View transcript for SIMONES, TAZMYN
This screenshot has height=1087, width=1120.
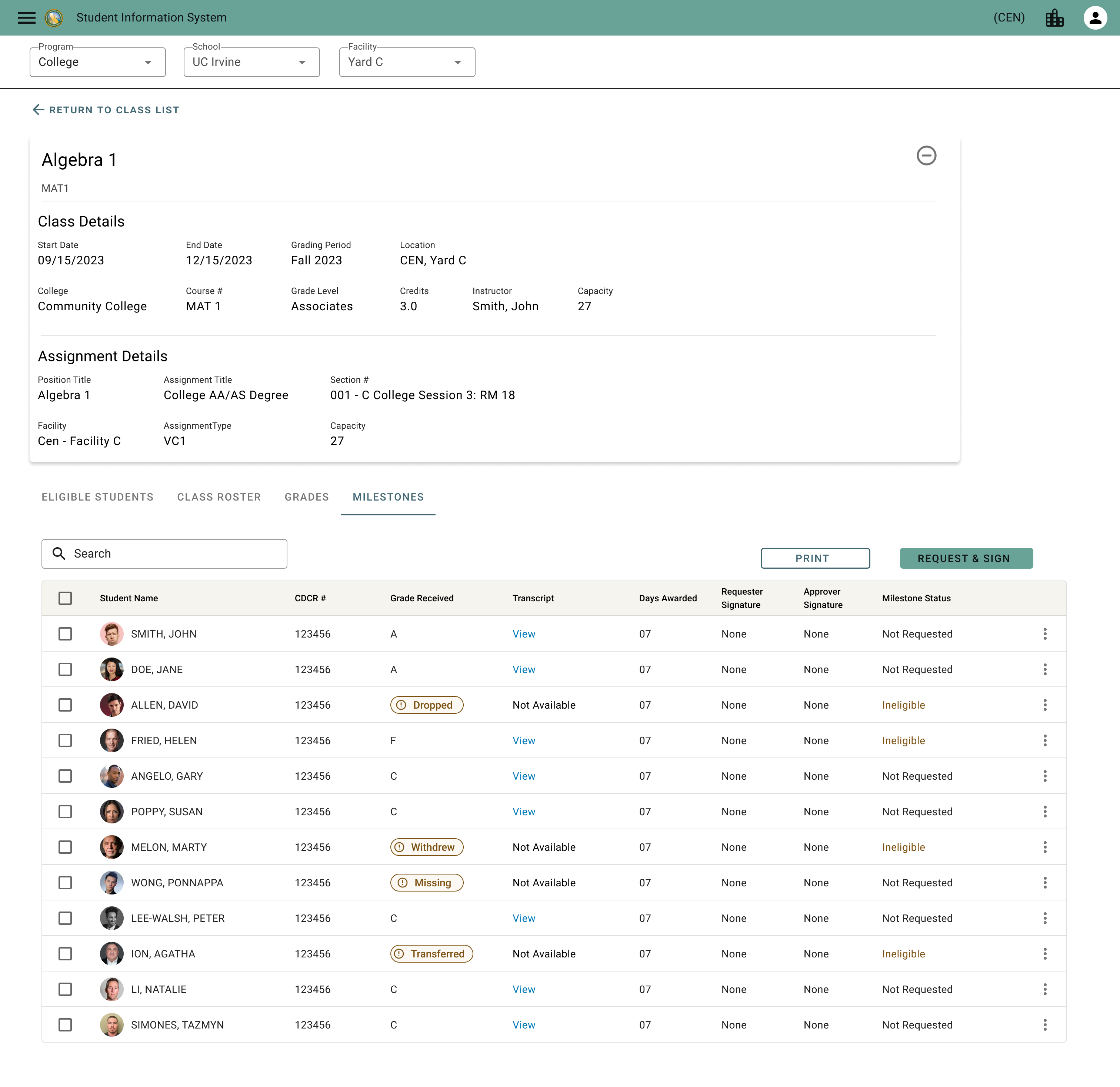point(523,1024)
